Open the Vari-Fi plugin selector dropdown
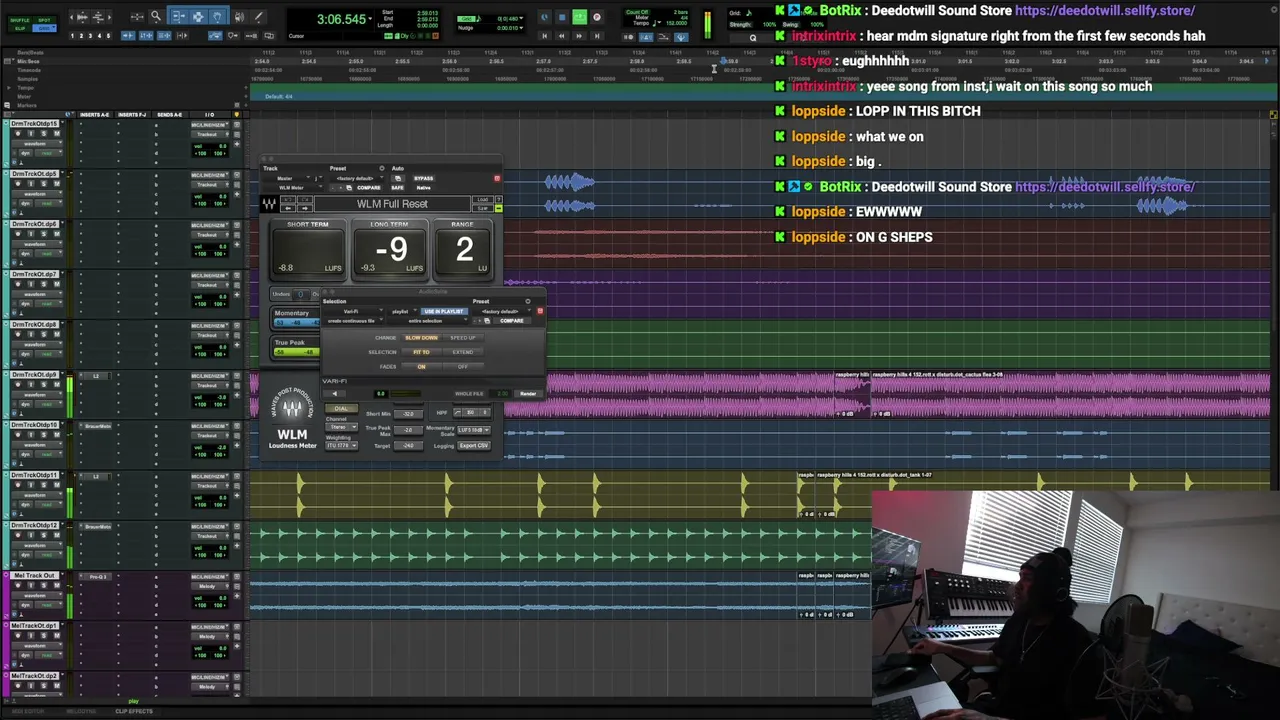 [351, 311]
